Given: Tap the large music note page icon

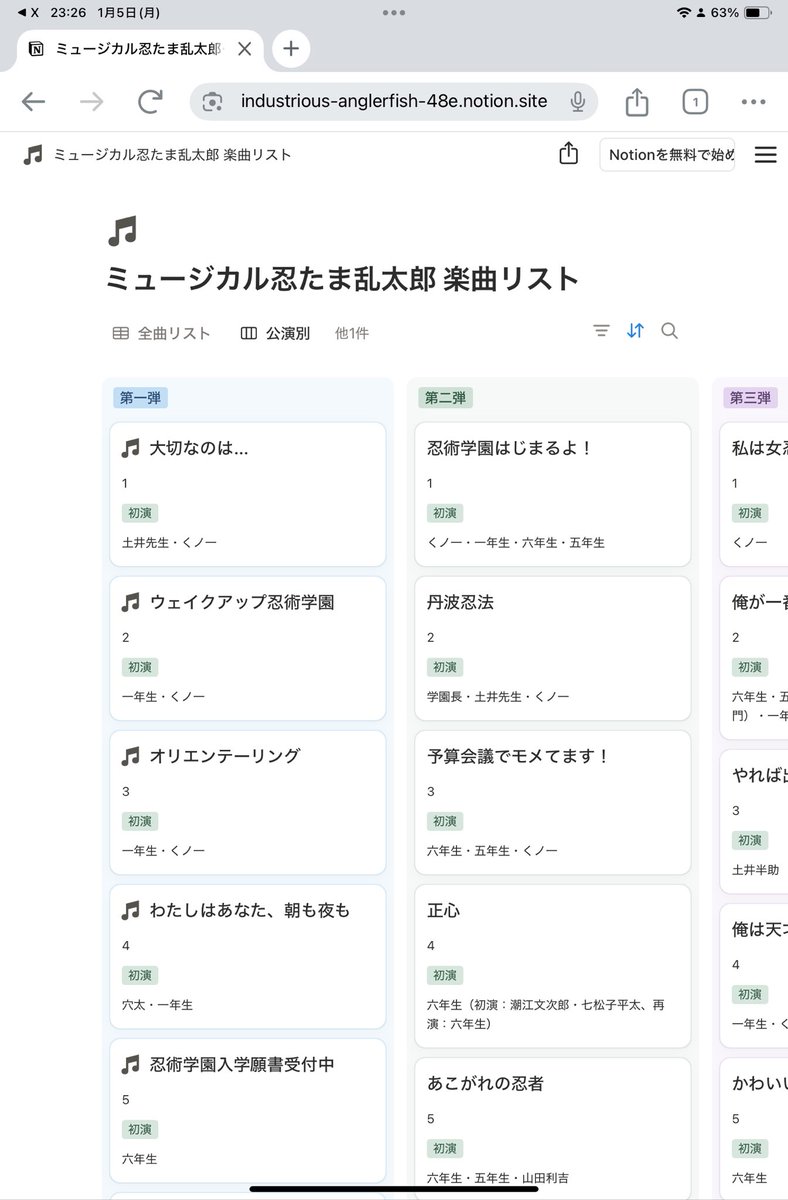Looking at the screenshot, I should pos(121,232).
